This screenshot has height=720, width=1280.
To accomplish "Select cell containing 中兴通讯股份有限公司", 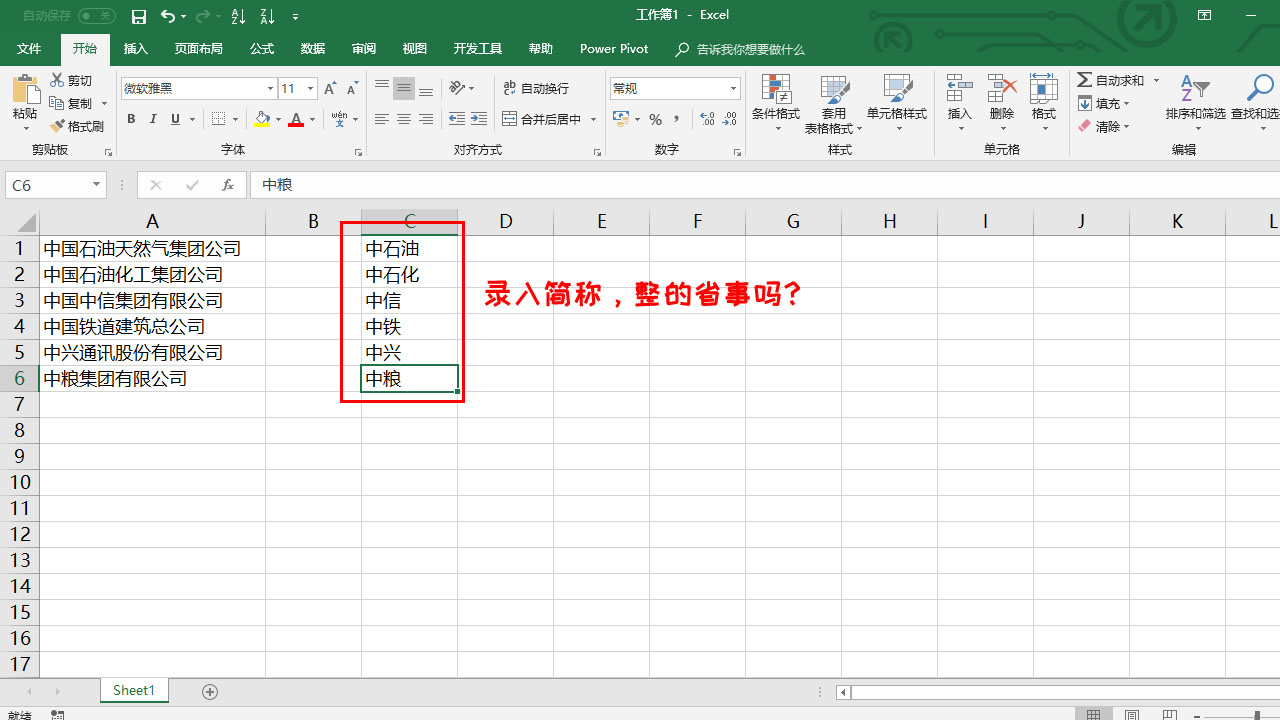I will point(152,353).
